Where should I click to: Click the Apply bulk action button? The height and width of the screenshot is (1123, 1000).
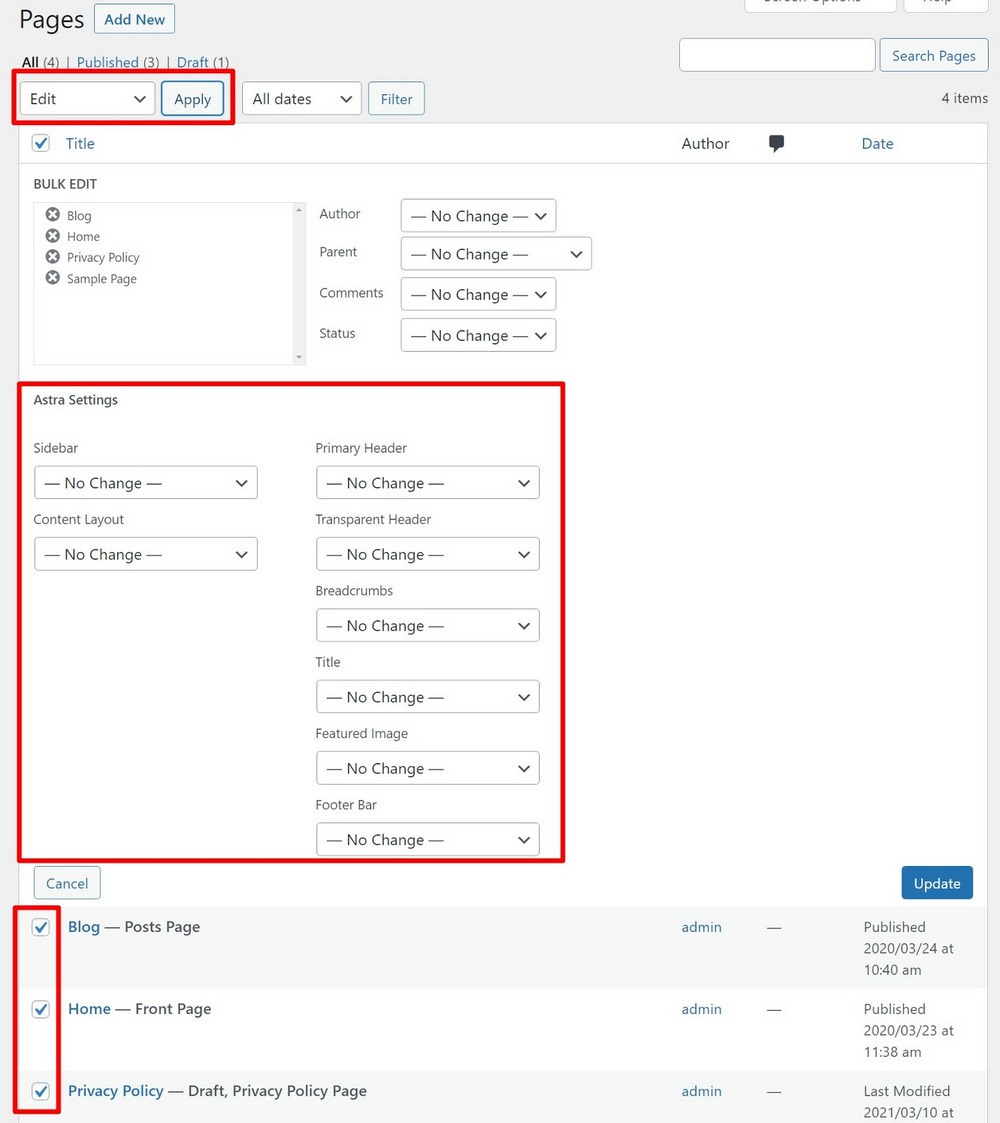coord(193,99)
